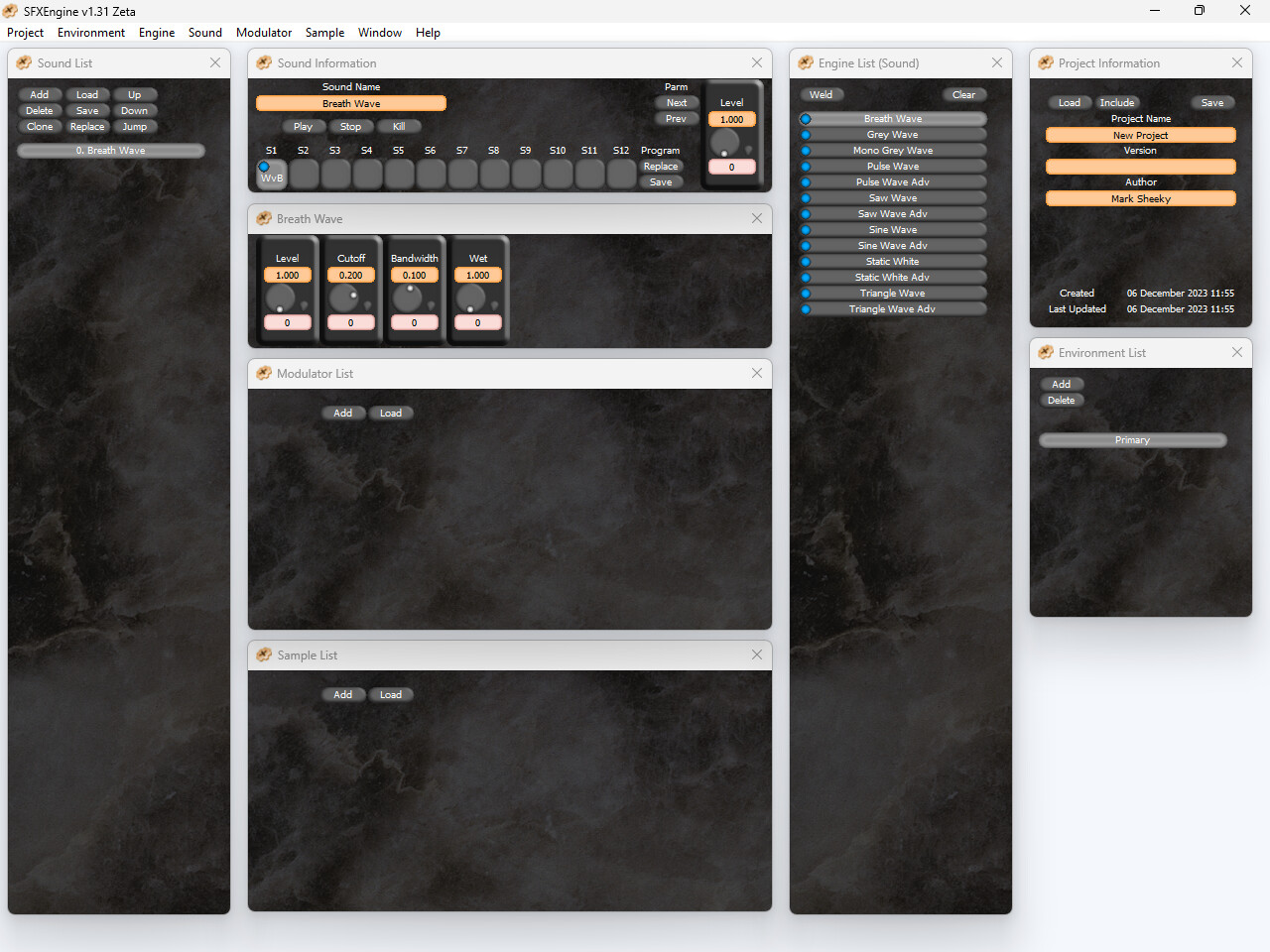The image size is (1270, 952).
Task: Click the shell icon on Sound List header
Action: (x=22, y=62)
